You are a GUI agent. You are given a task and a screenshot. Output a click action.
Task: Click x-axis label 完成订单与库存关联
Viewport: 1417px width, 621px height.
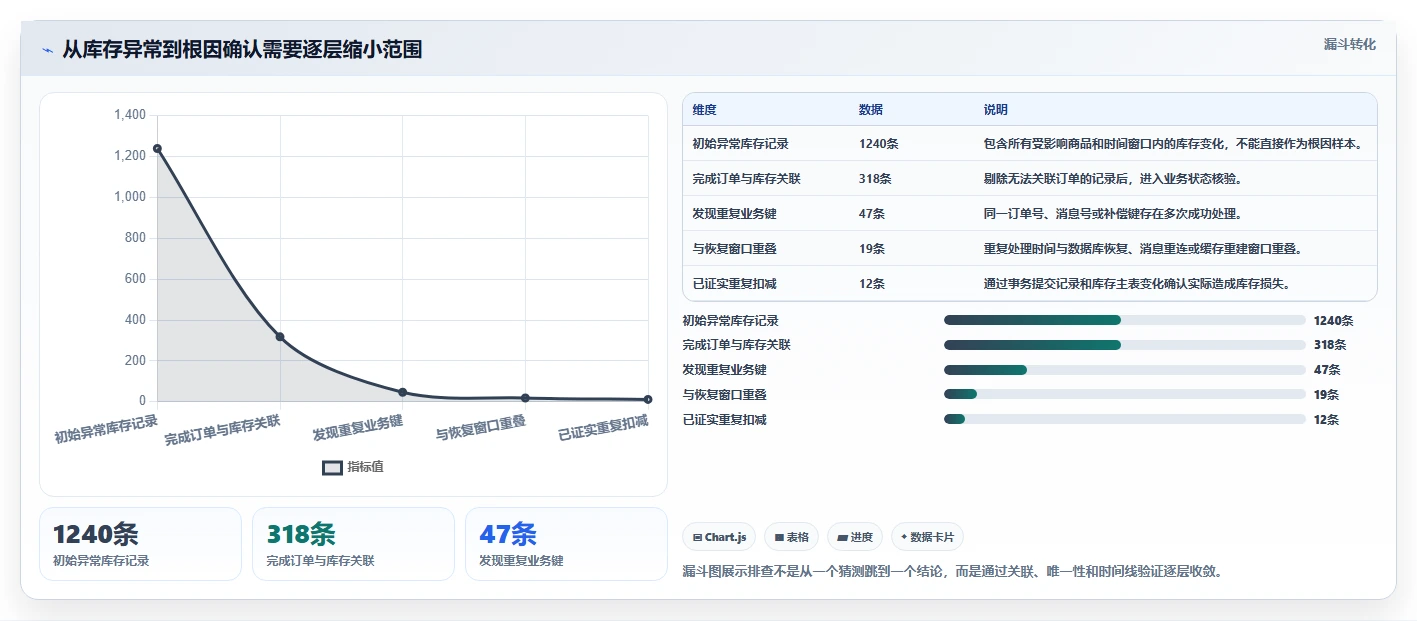click(223, 431)
